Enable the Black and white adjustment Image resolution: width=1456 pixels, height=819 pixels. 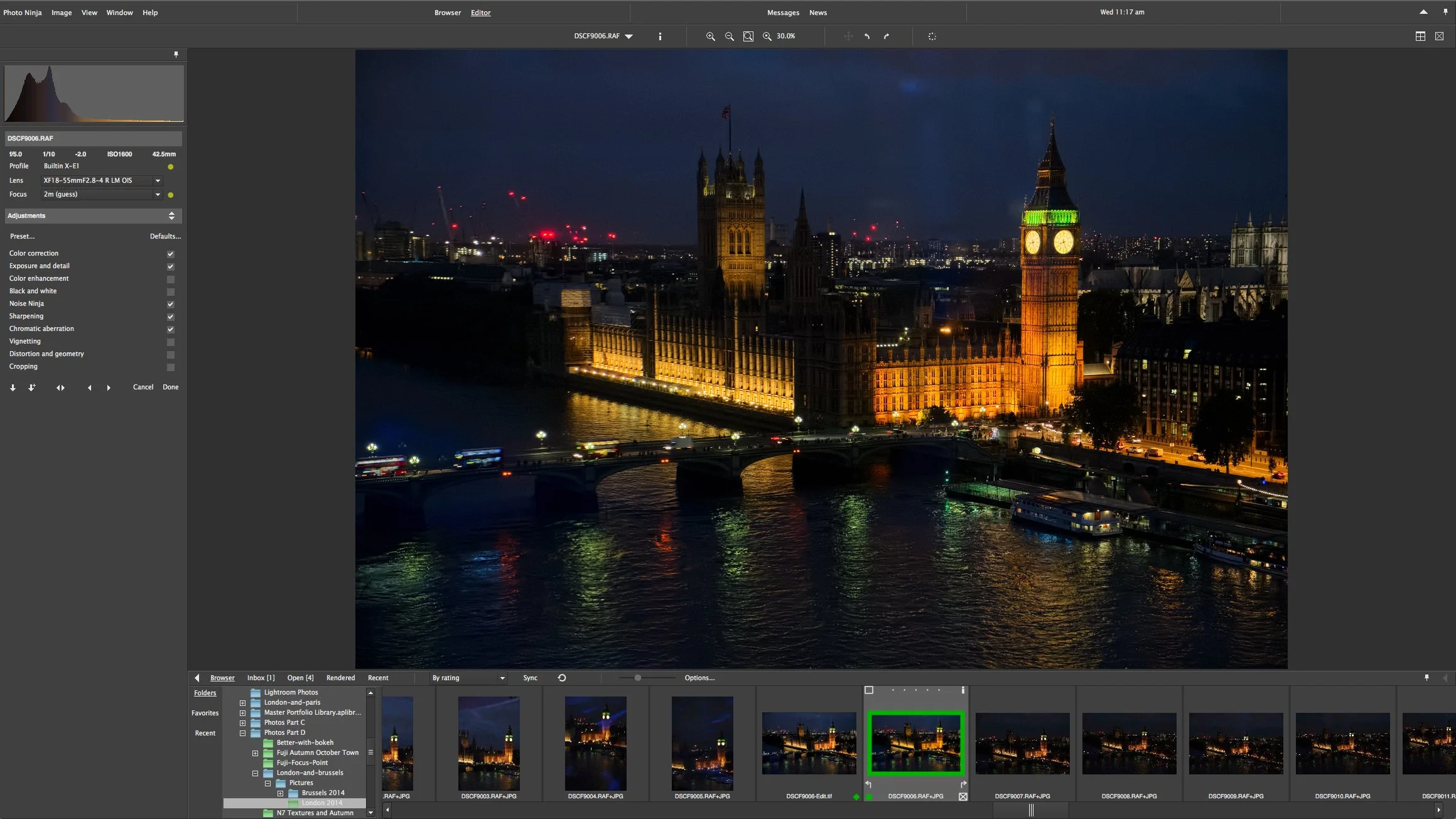(x=170, y=291)
